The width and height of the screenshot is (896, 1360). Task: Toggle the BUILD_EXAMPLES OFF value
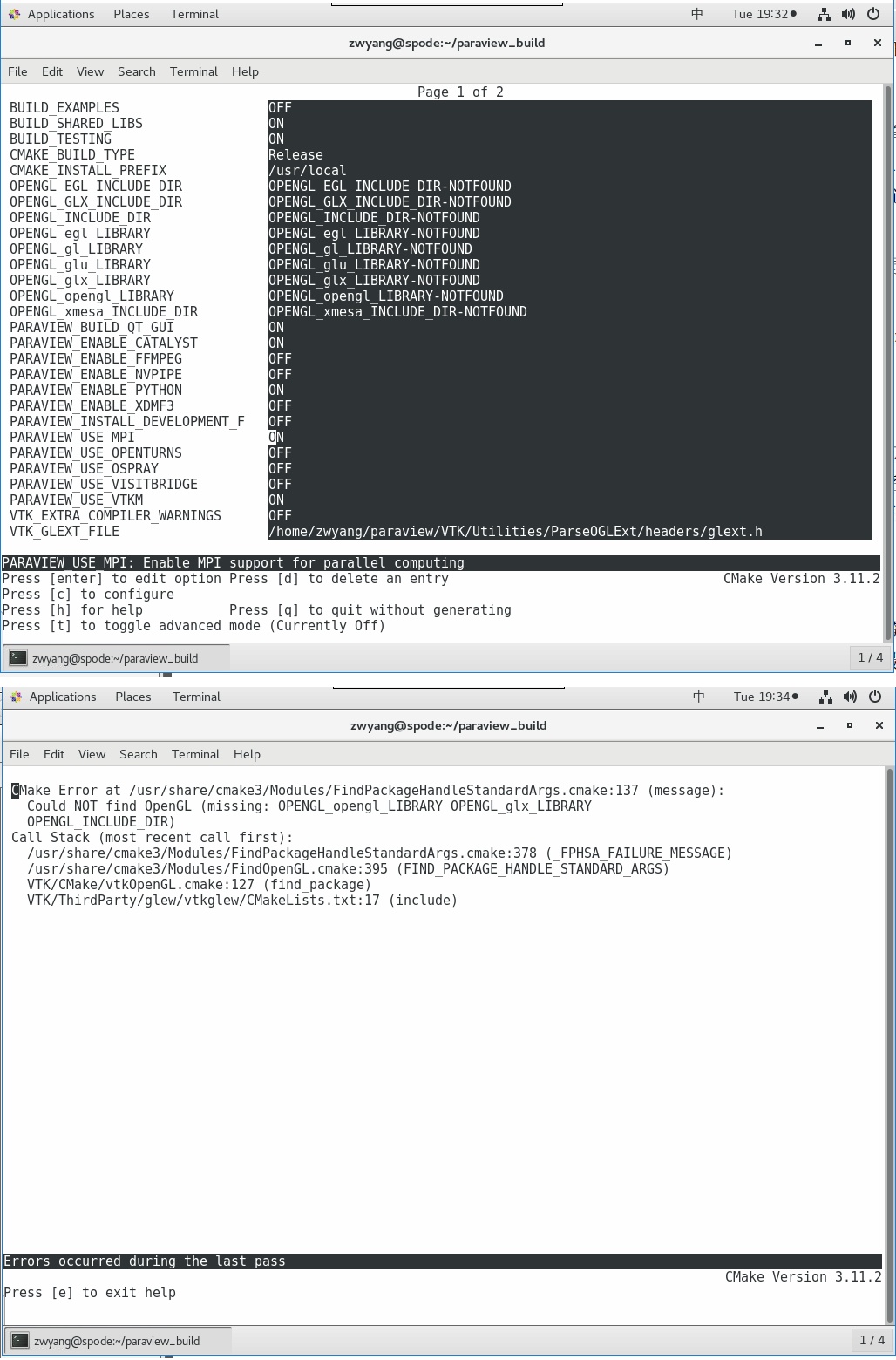(x=280, y=108)
